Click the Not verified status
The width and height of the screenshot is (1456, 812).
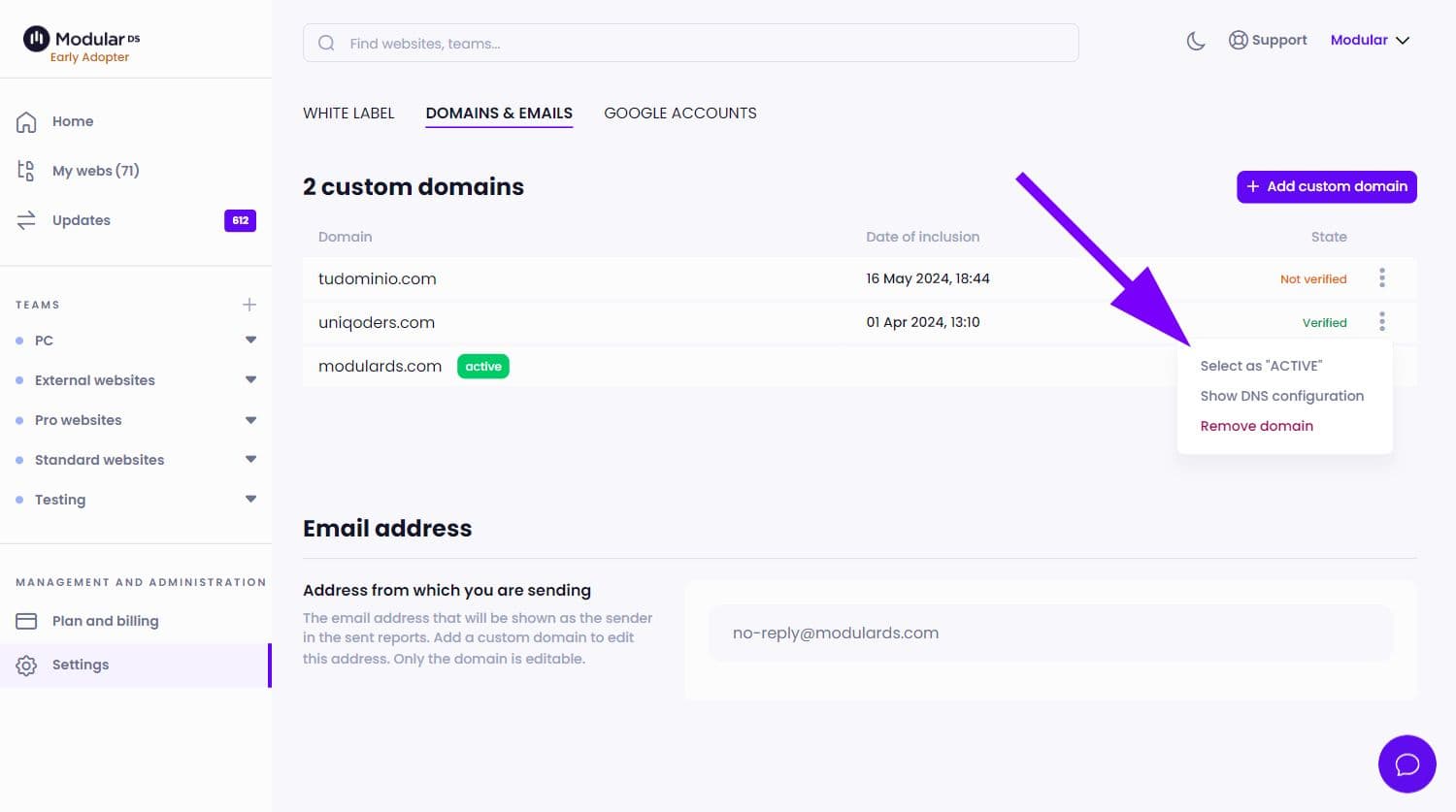tap(1313, 279)
